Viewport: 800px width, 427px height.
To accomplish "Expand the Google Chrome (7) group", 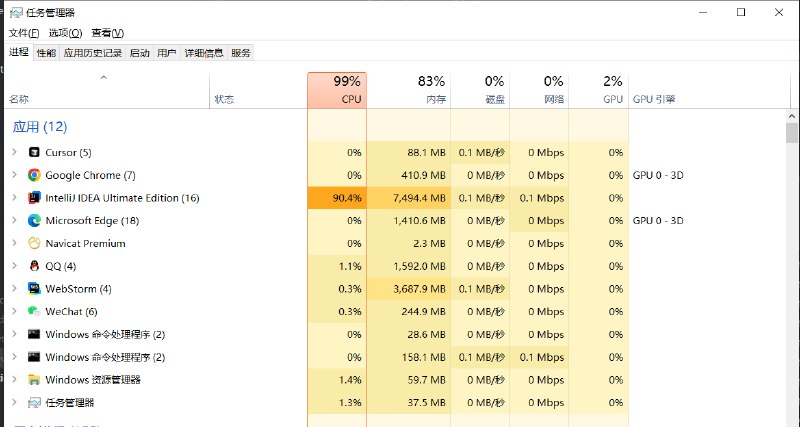I will 15,175.
